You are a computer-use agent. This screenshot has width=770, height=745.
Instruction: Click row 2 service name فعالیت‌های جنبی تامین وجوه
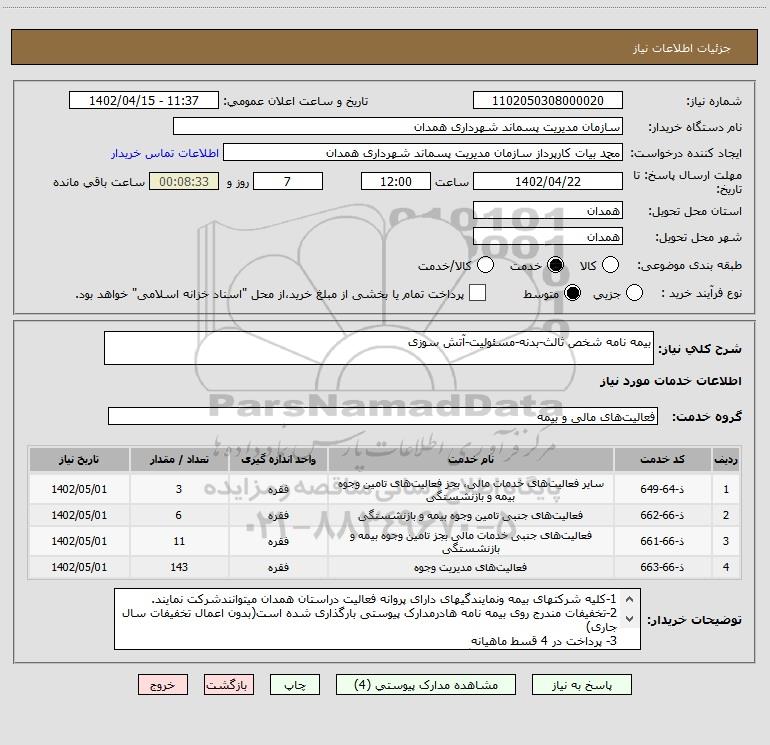point(470,516)
